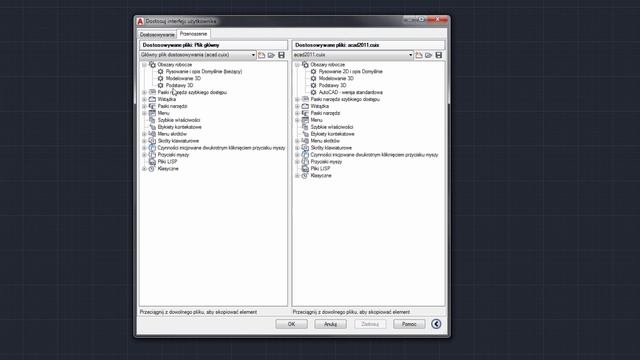This screenshot has height=360, width=640.
Task: Open file icon in acad2011.cuix pane
Action: [x=429, y=55]
